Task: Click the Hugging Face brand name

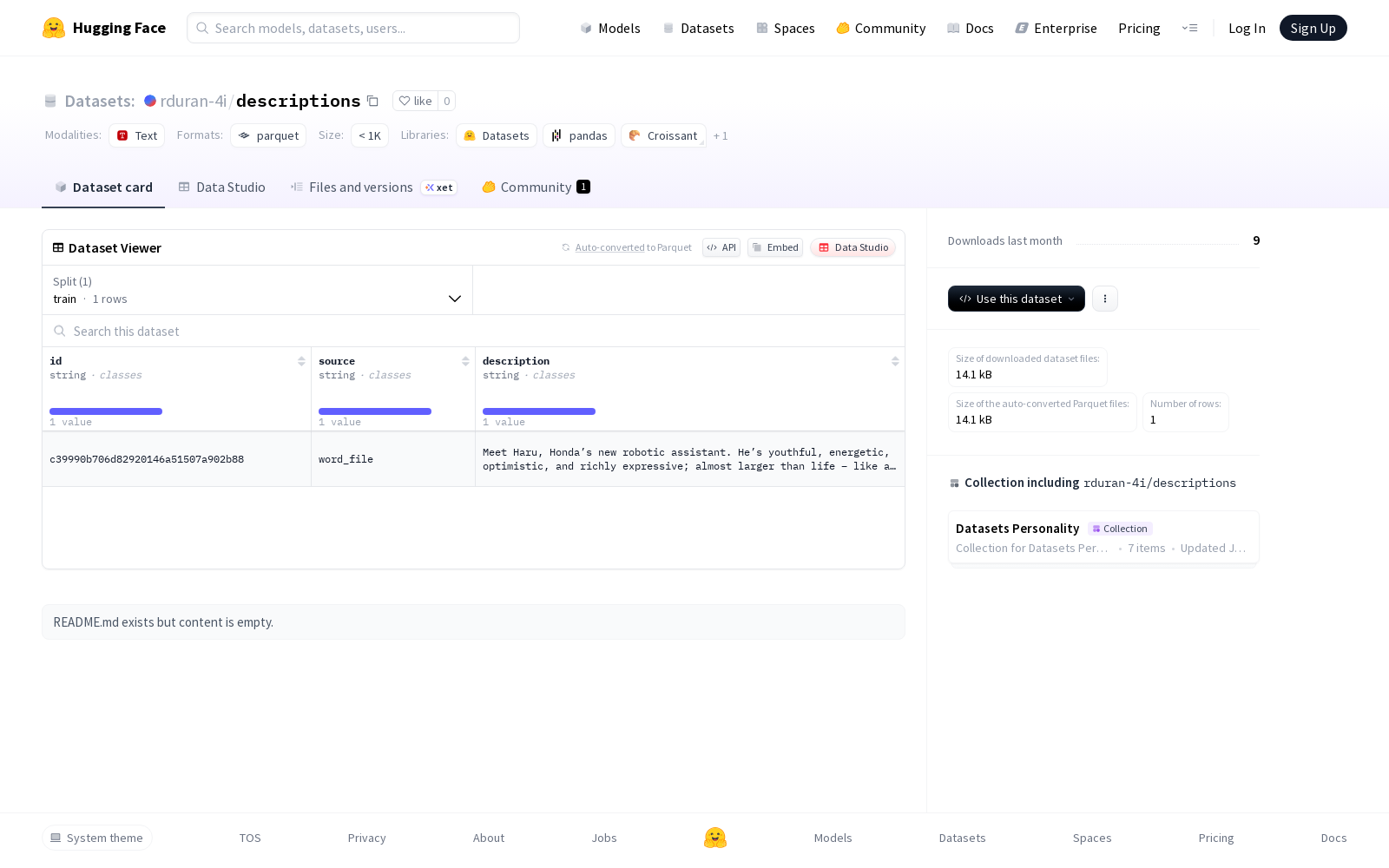Action: coord(119,28)
